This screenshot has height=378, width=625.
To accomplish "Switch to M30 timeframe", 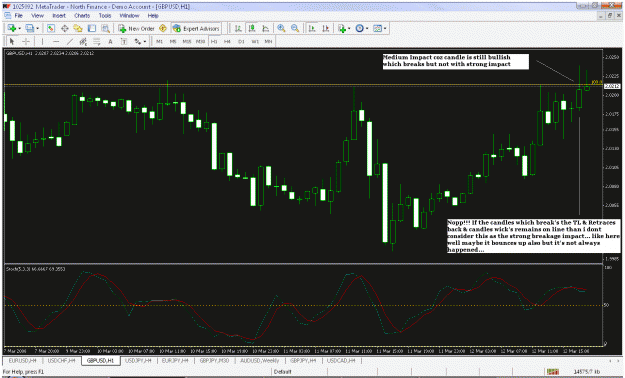I will coord(200,41).
